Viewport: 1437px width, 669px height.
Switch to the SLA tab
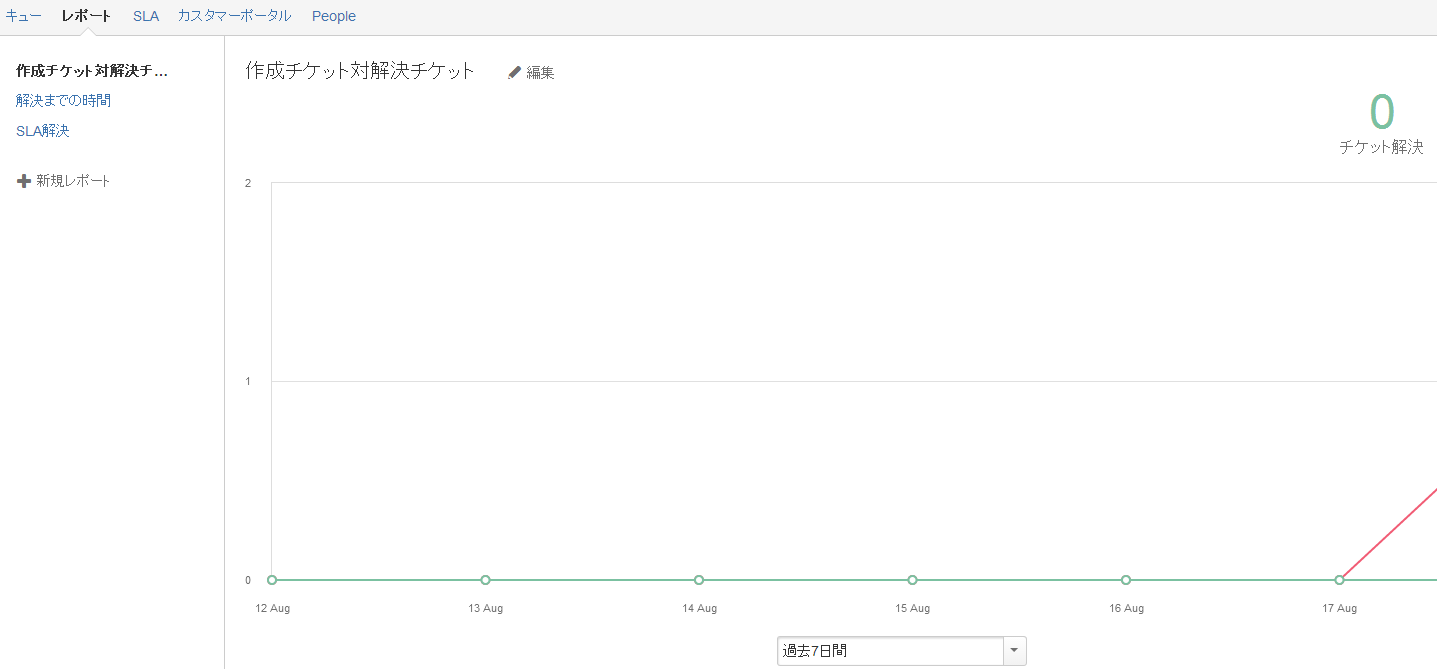(146, 16)
